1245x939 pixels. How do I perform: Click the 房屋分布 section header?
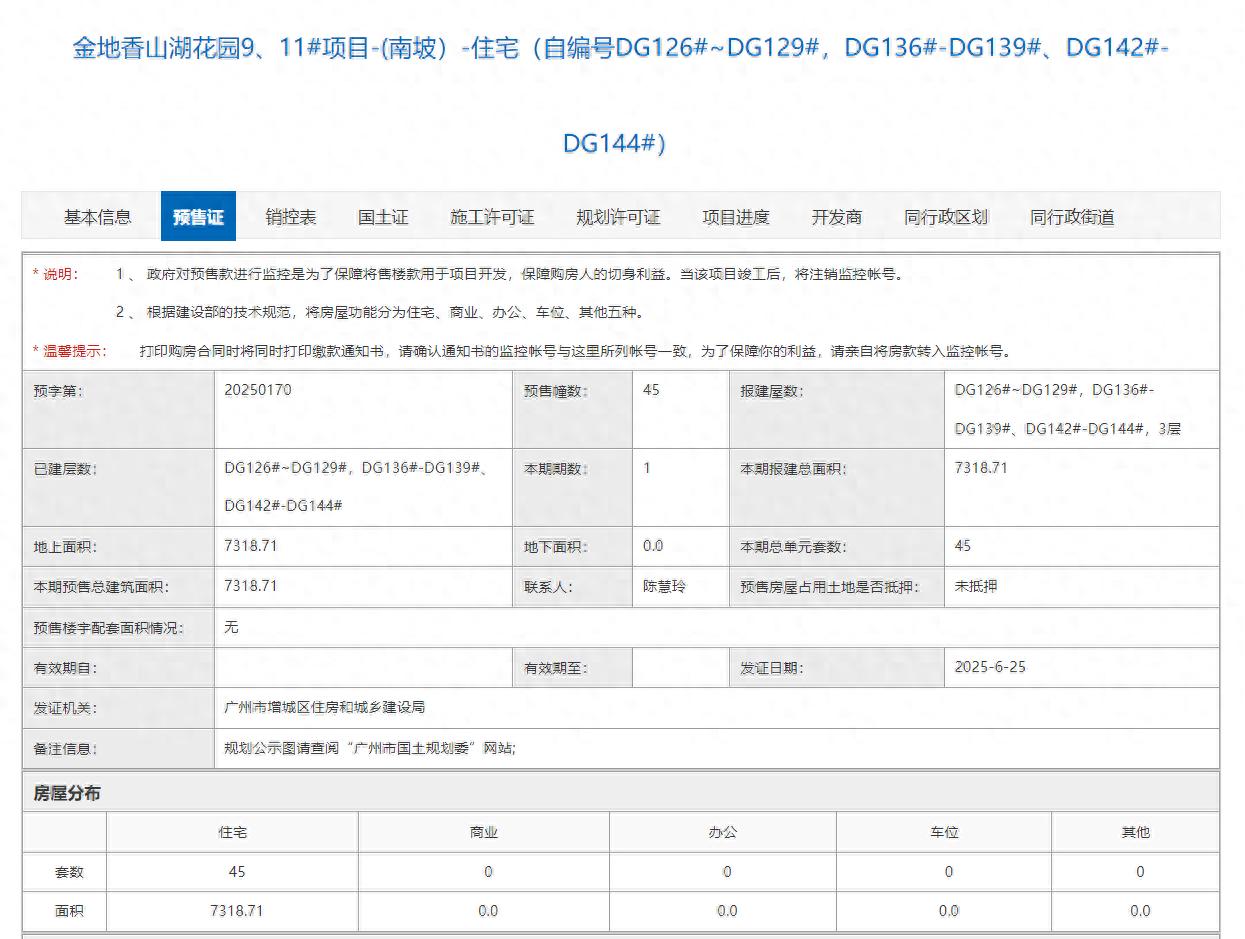67,793
